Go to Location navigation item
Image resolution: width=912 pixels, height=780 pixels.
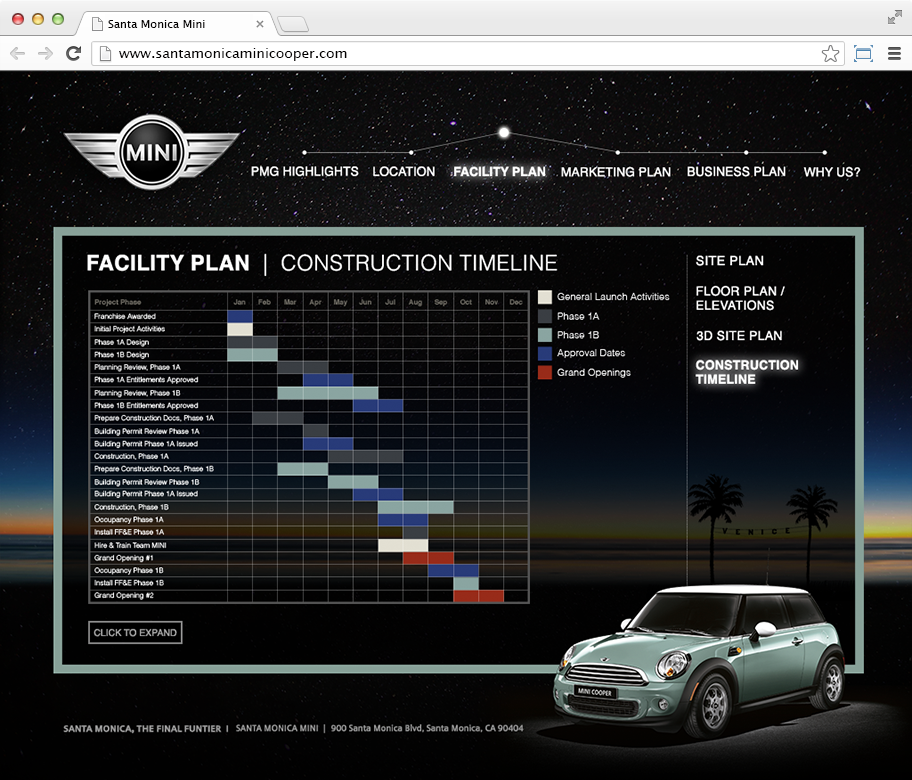(404, 172)
